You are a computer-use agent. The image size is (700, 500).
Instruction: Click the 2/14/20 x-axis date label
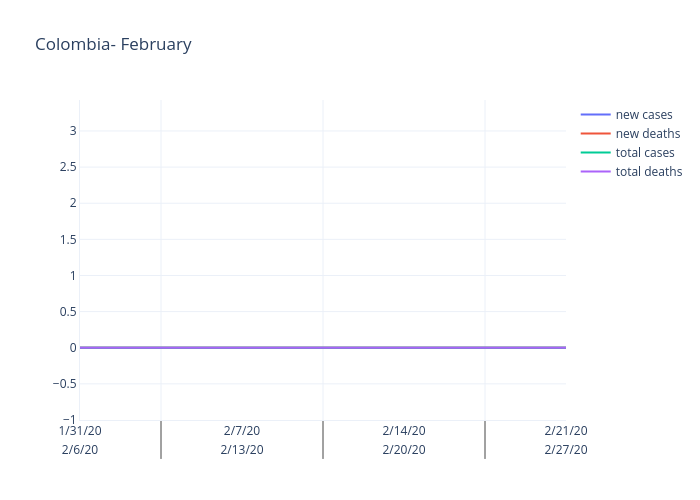(x=404, y=431)
